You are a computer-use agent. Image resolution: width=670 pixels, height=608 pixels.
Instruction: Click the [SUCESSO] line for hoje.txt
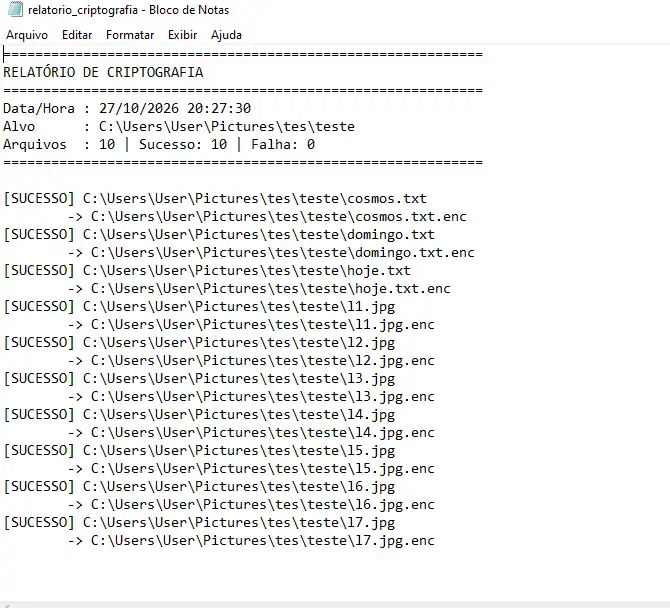(x=207, y=270)
